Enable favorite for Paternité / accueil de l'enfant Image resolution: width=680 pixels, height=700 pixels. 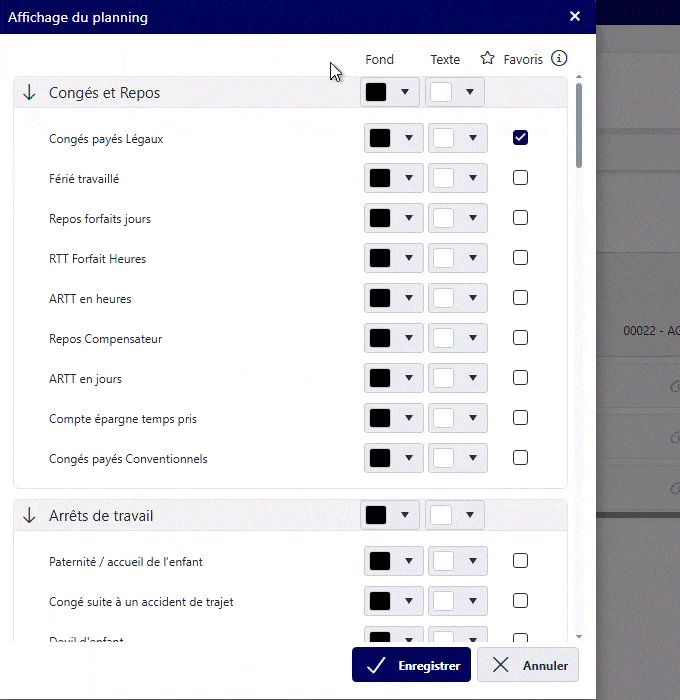520,561
